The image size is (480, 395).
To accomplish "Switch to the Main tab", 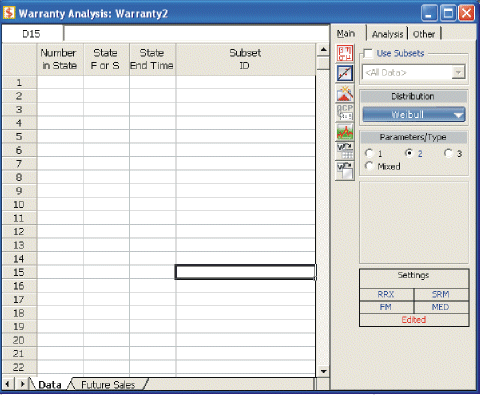I will point(346,34).
